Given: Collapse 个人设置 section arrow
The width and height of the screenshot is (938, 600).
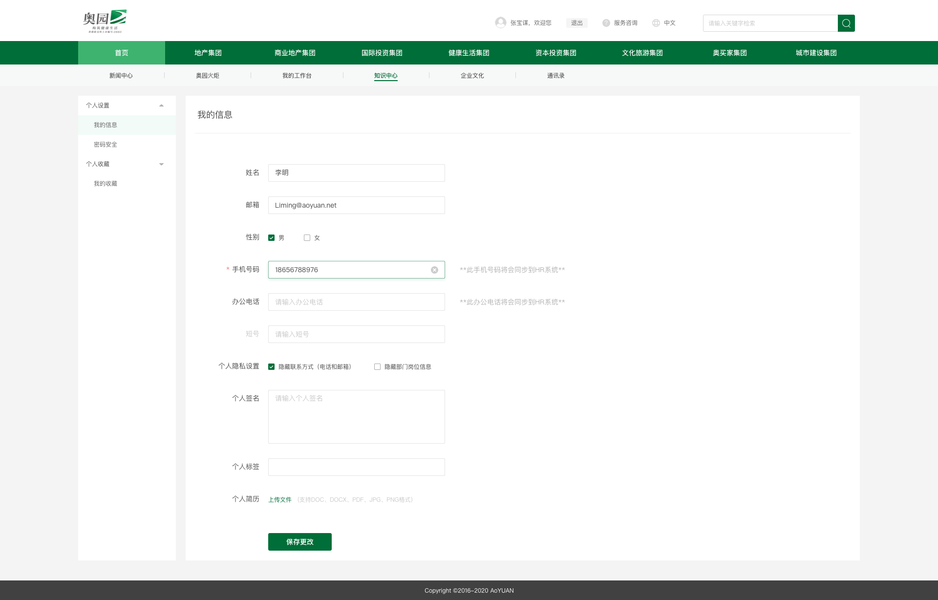Looking at the screenshot, I should tap(162, 105).
